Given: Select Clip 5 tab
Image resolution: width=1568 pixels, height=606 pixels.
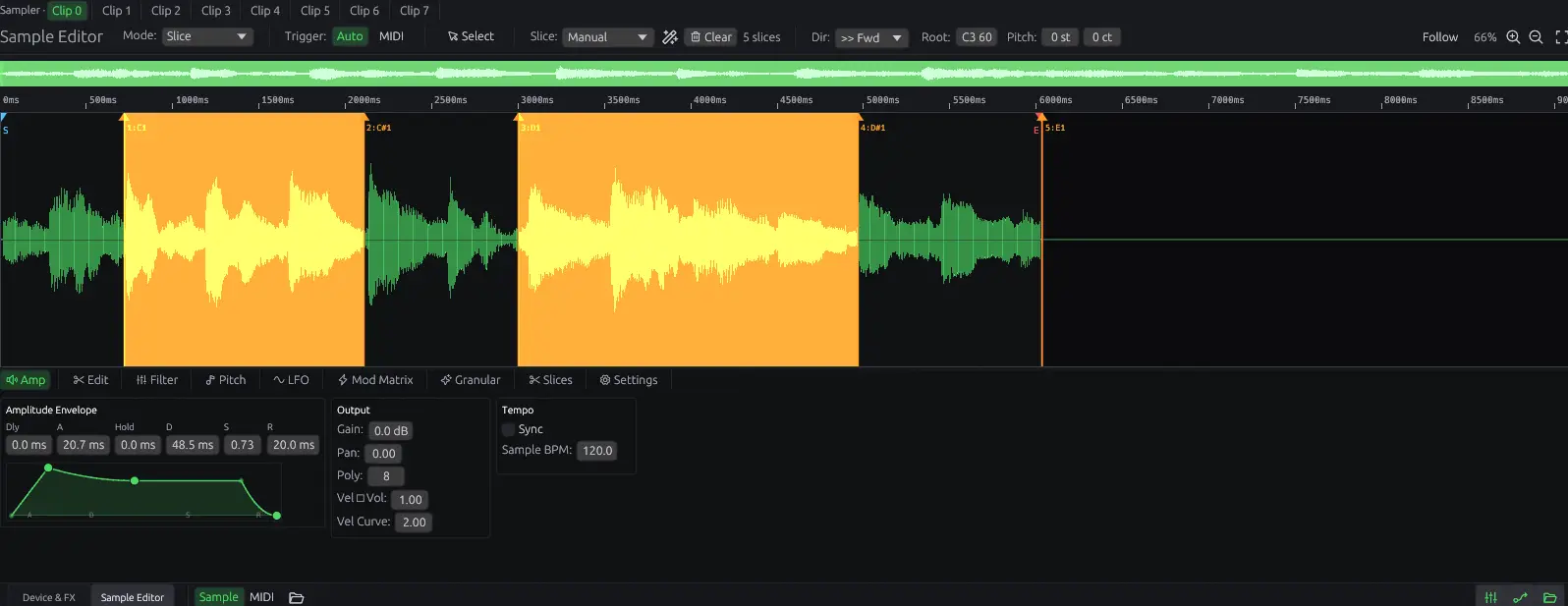Looking at the screenshot, I should pos(315,11).
